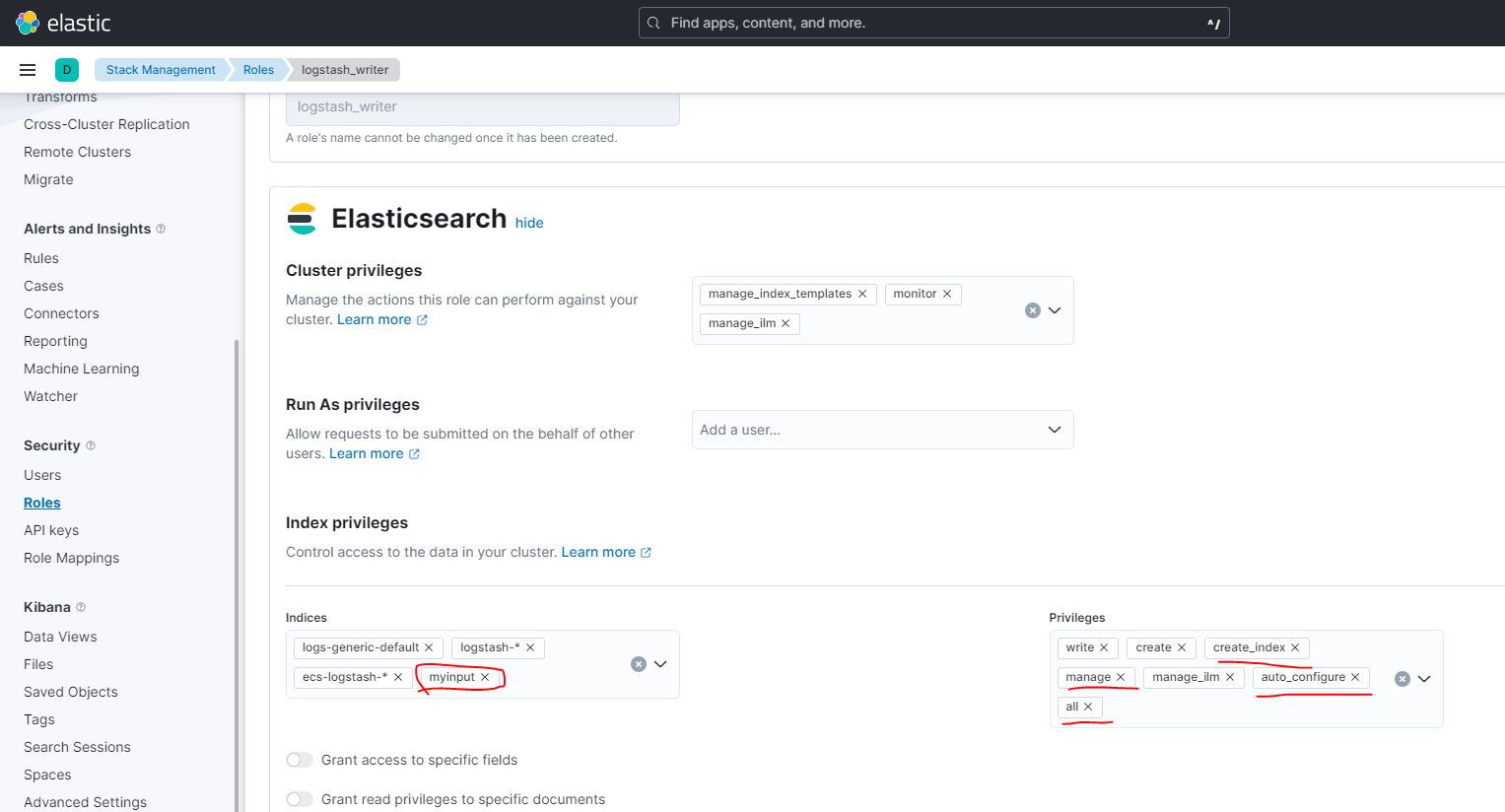Remove logs-generic-default index tag
1505x812 pixels.
click(x=429, y=647)
